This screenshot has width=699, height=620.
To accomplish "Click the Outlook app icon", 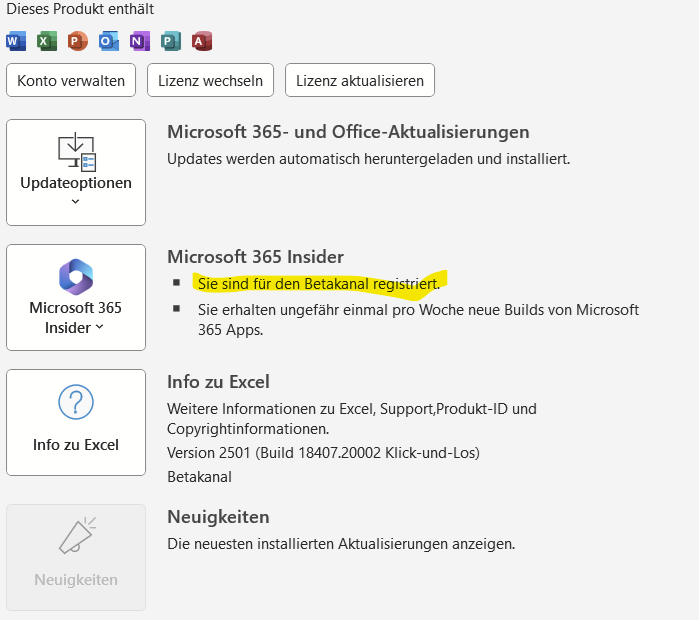I will pyautogui.click(x=109, y=41).
